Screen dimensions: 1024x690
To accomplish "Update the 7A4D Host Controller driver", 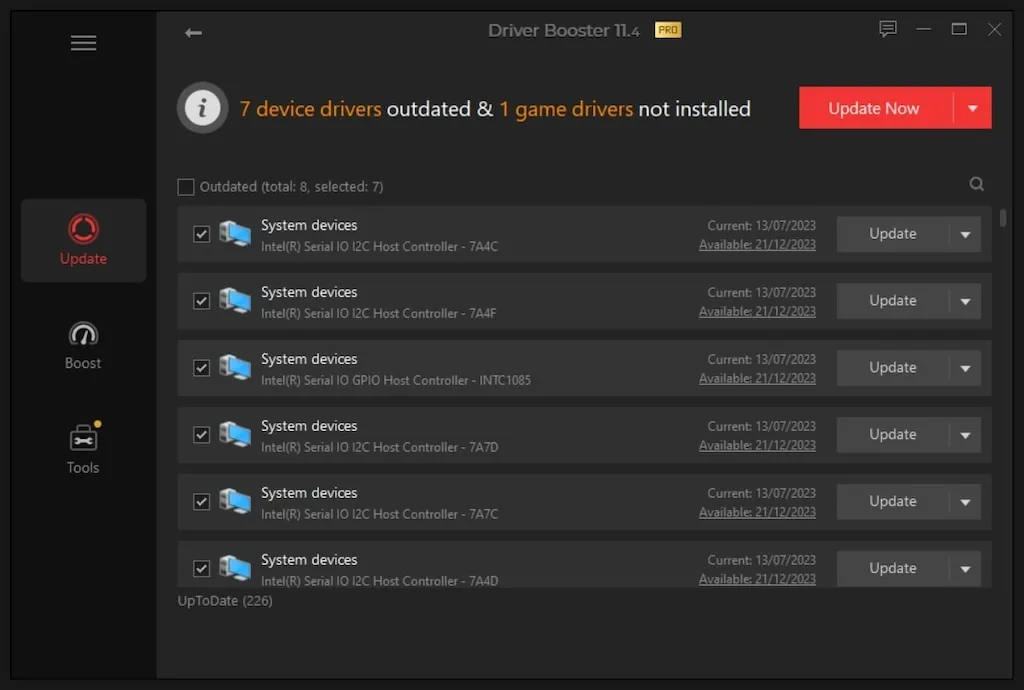I will click(893, 569).
